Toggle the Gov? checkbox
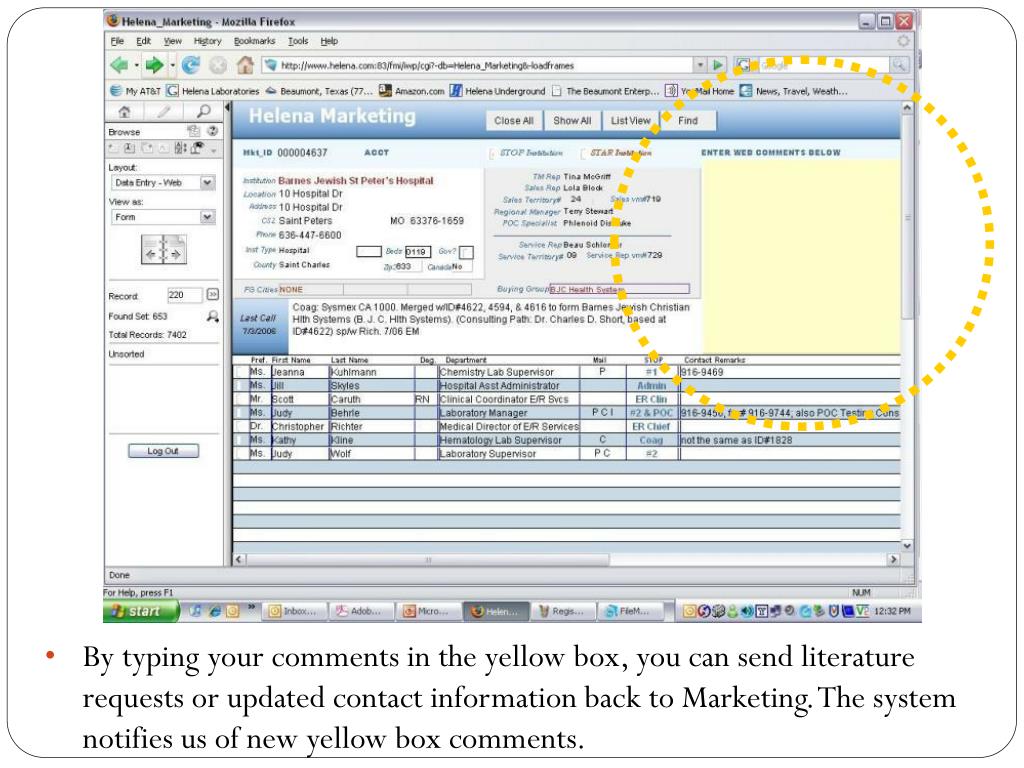The width and height of the screenshot is (1024, 768). click(x=466, y=252)
